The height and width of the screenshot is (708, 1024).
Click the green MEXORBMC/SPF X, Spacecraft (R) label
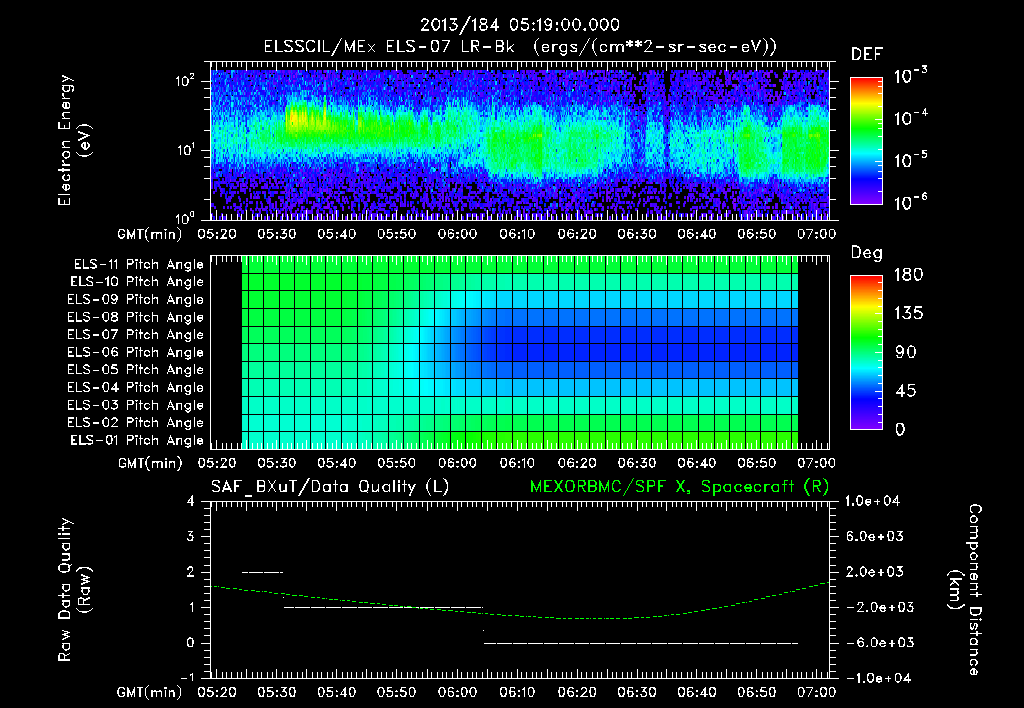pos(679,487)
